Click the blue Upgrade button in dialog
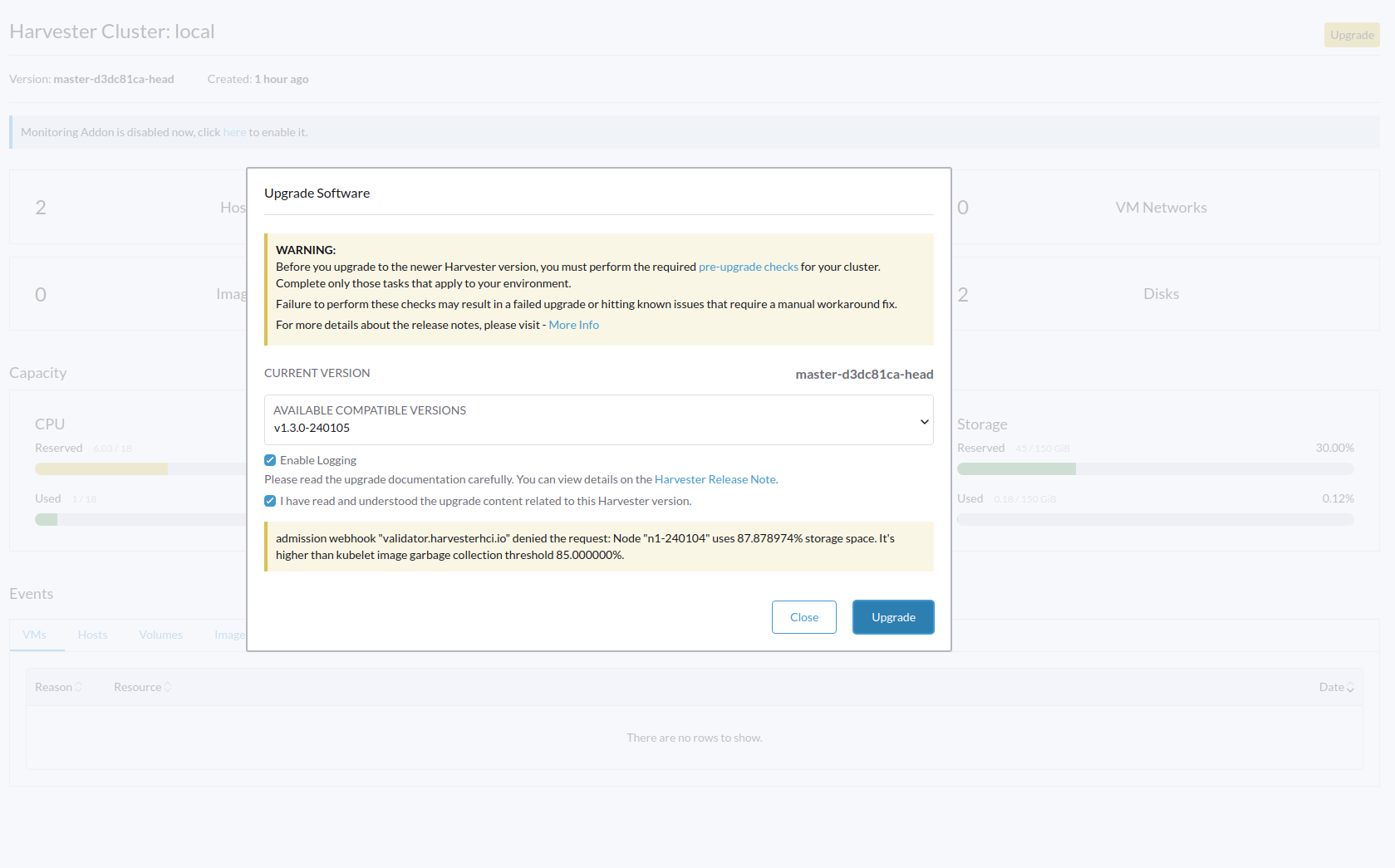Viewport: 1395px width, 868px height. point(893,617)
